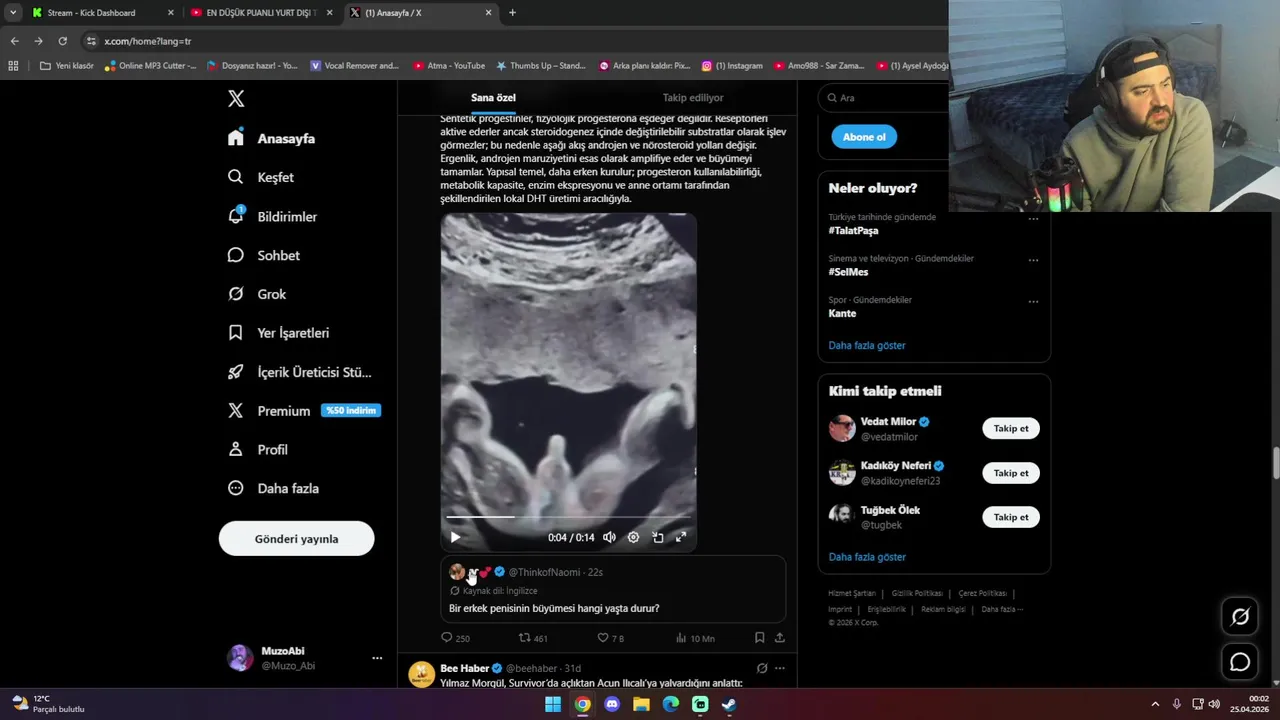This screenshot has width=1280, height=720.
Task: Open Kante trend
Action: [842, 313]
